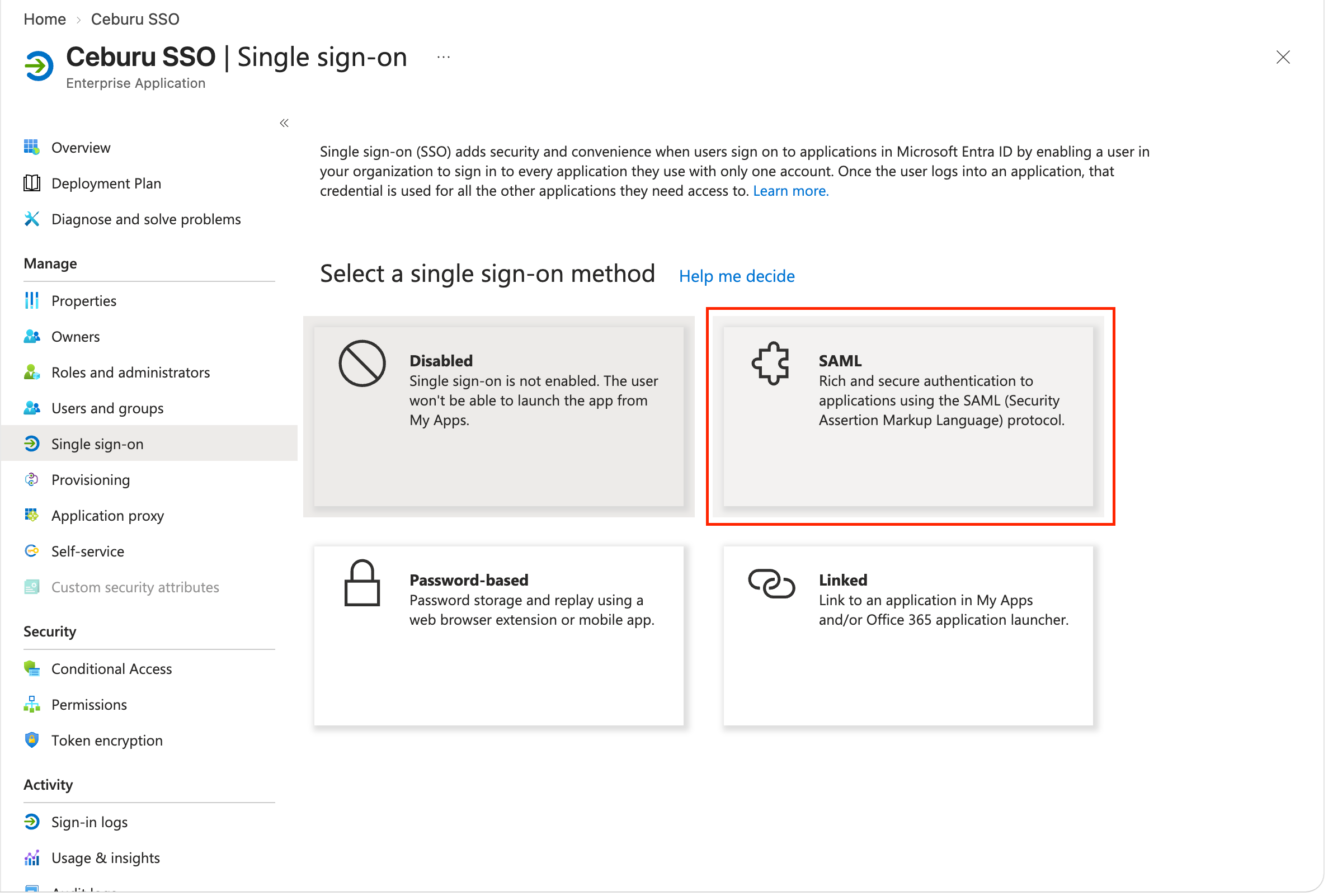Open Roles and administrators
The width and height of the screenshot is (1328, 896).
150,374
